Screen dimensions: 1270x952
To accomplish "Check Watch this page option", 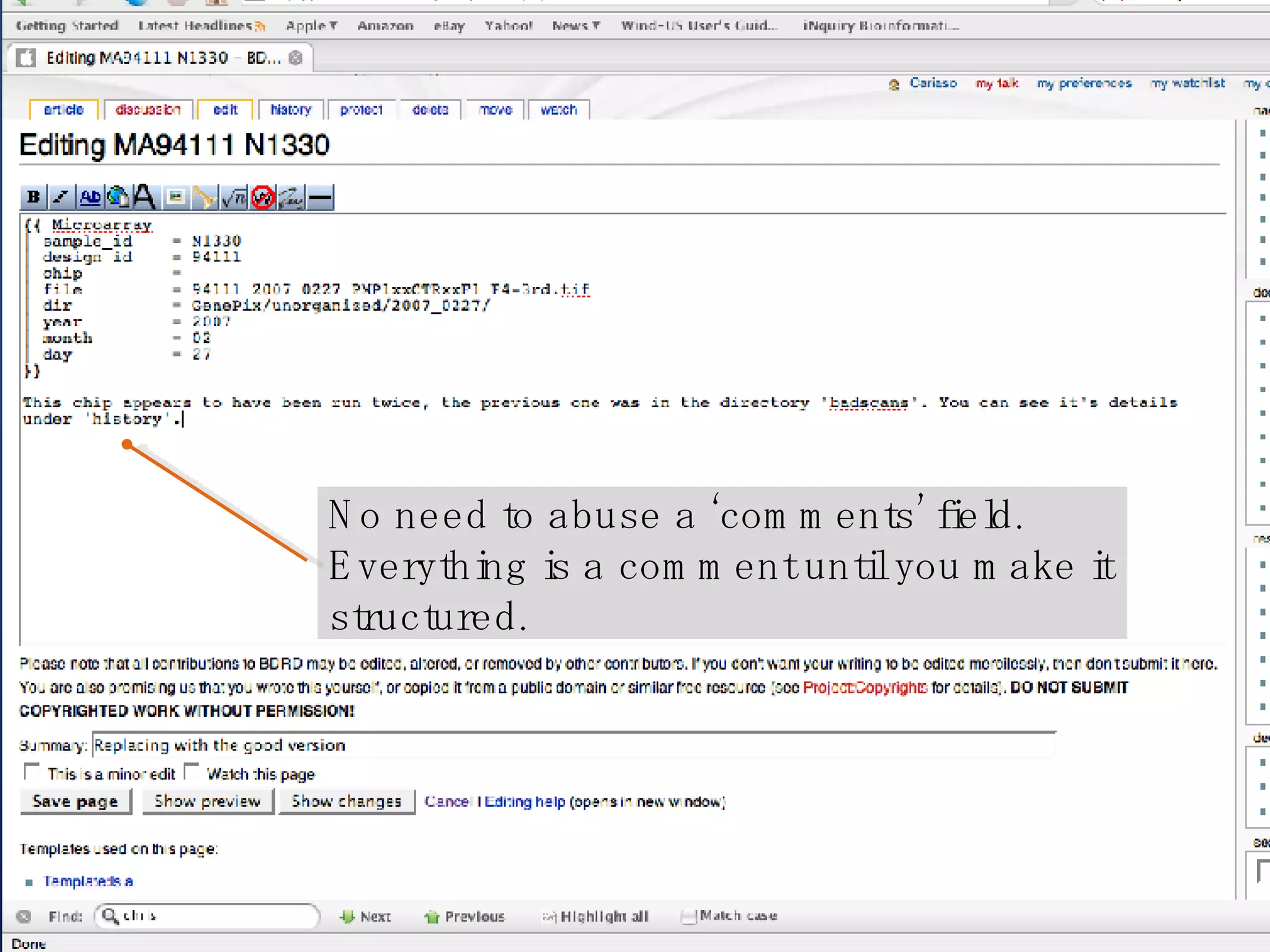I will pos(192,772).
